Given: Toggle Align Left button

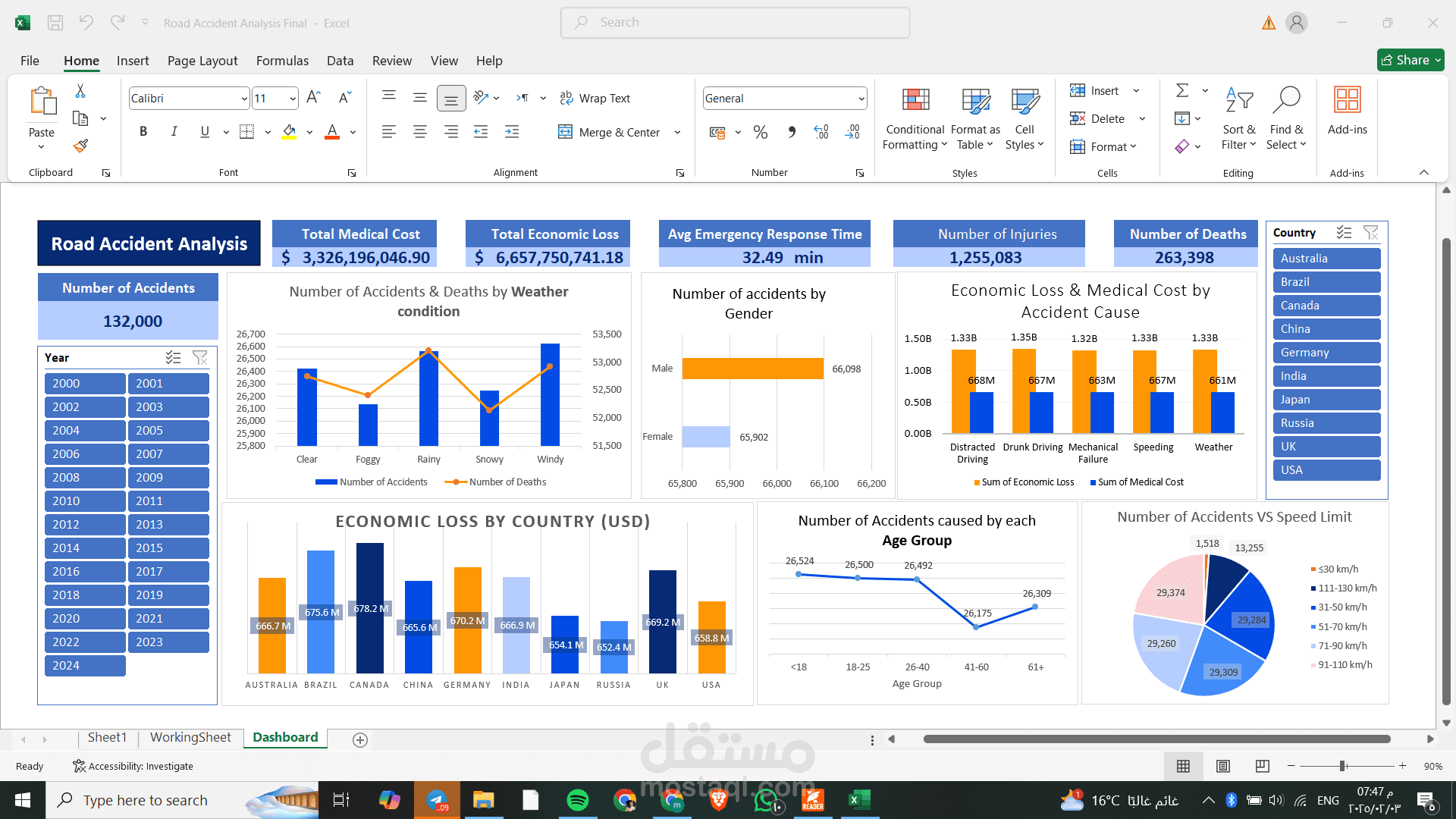Looking at the screenshot, I should tap(389, 132).
